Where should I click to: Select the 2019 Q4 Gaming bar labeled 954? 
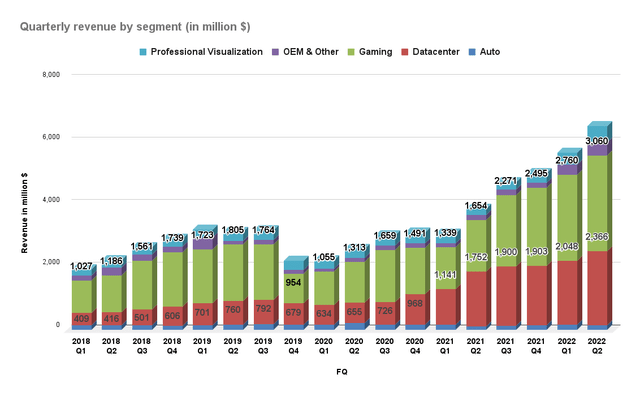click(293, 288)
